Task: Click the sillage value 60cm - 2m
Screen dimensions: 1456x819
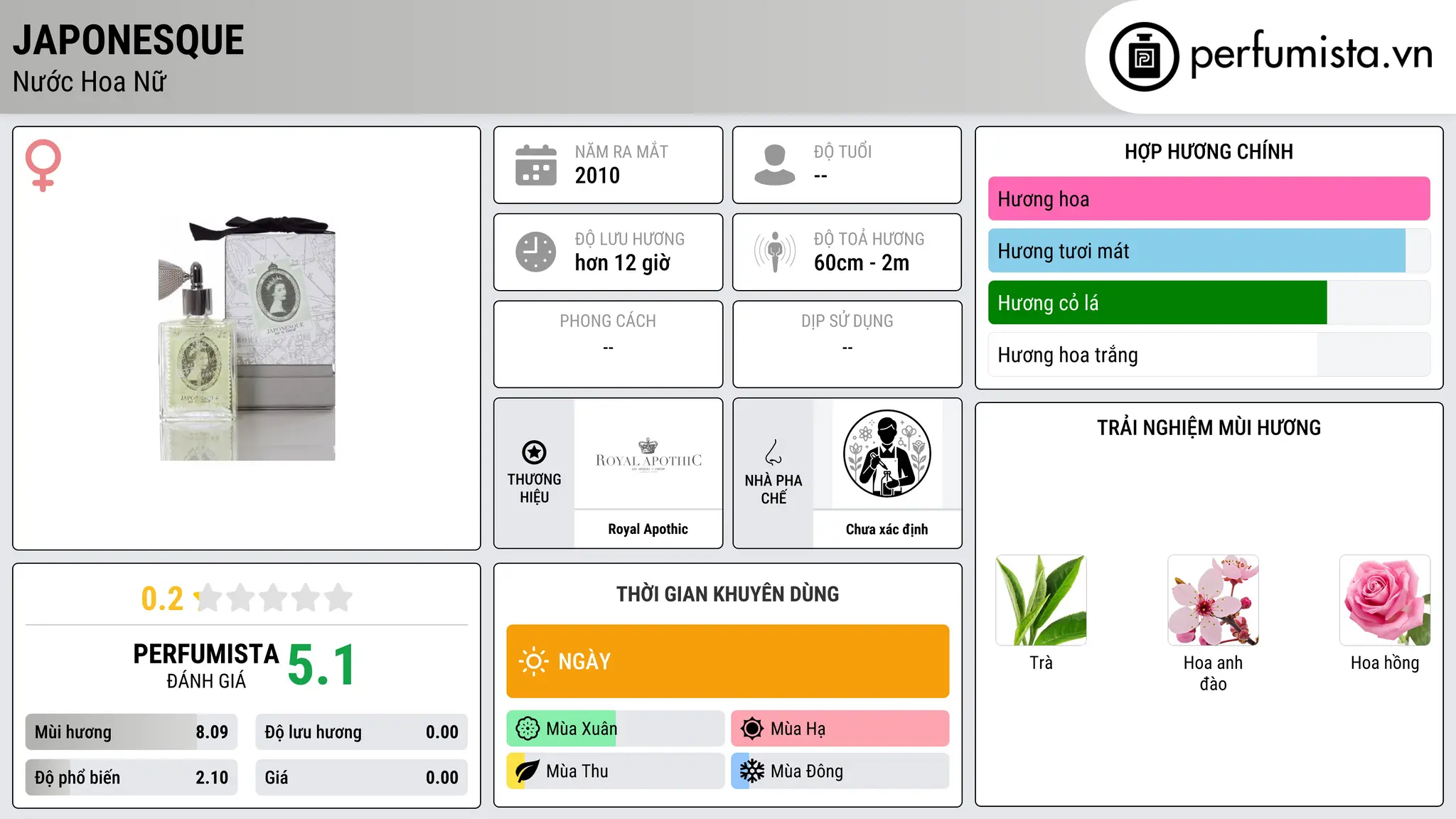Action: pyautogui.click(x=862, y=263)
